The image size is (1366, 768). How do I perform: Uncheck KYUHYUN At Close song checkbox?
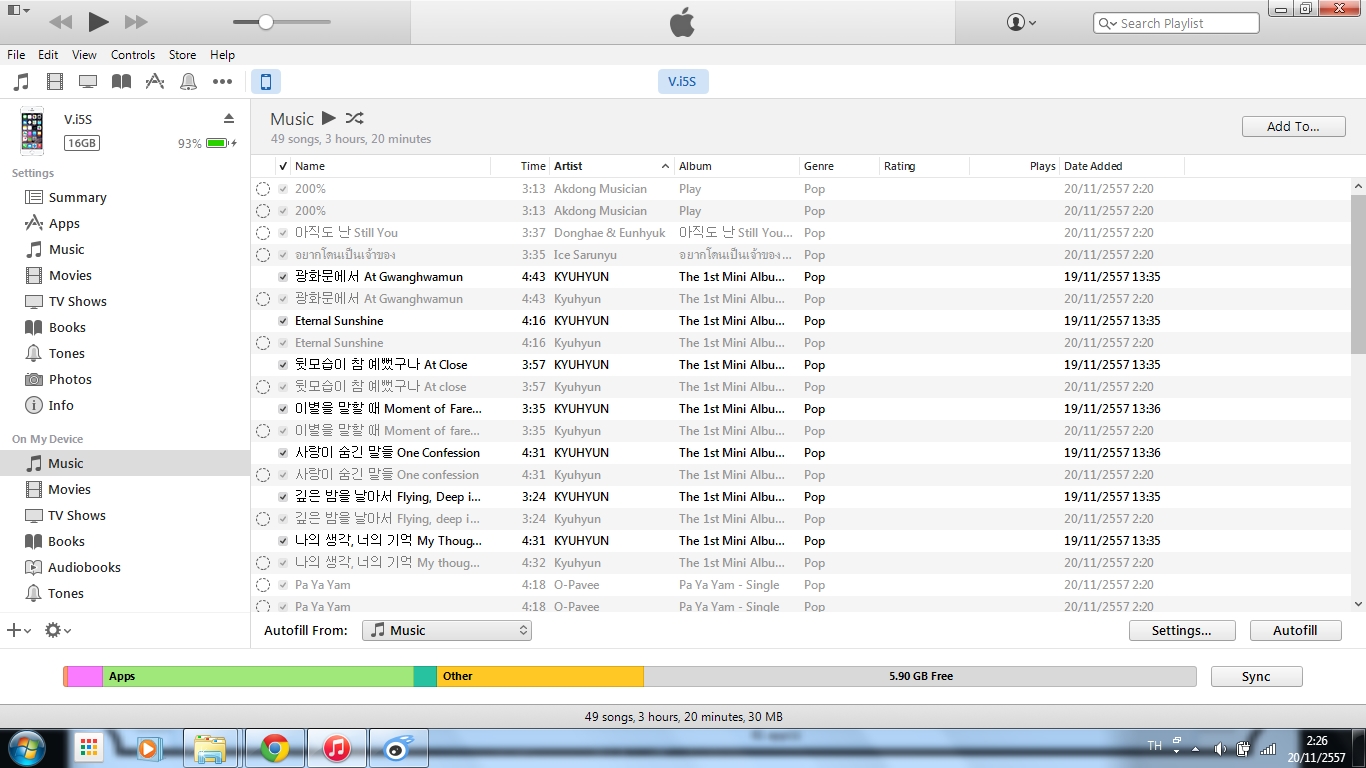283,365
